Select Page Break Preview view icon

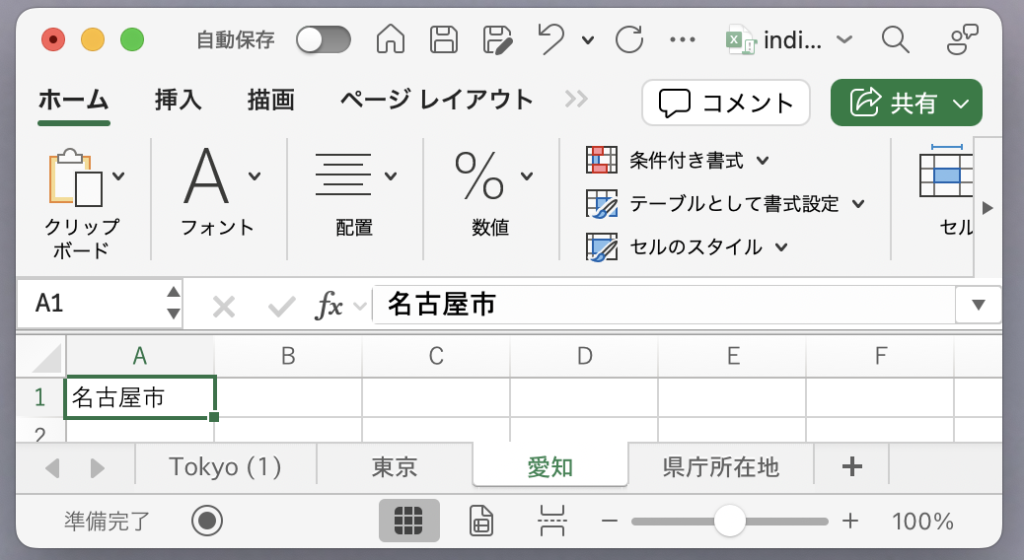[552, 521]
